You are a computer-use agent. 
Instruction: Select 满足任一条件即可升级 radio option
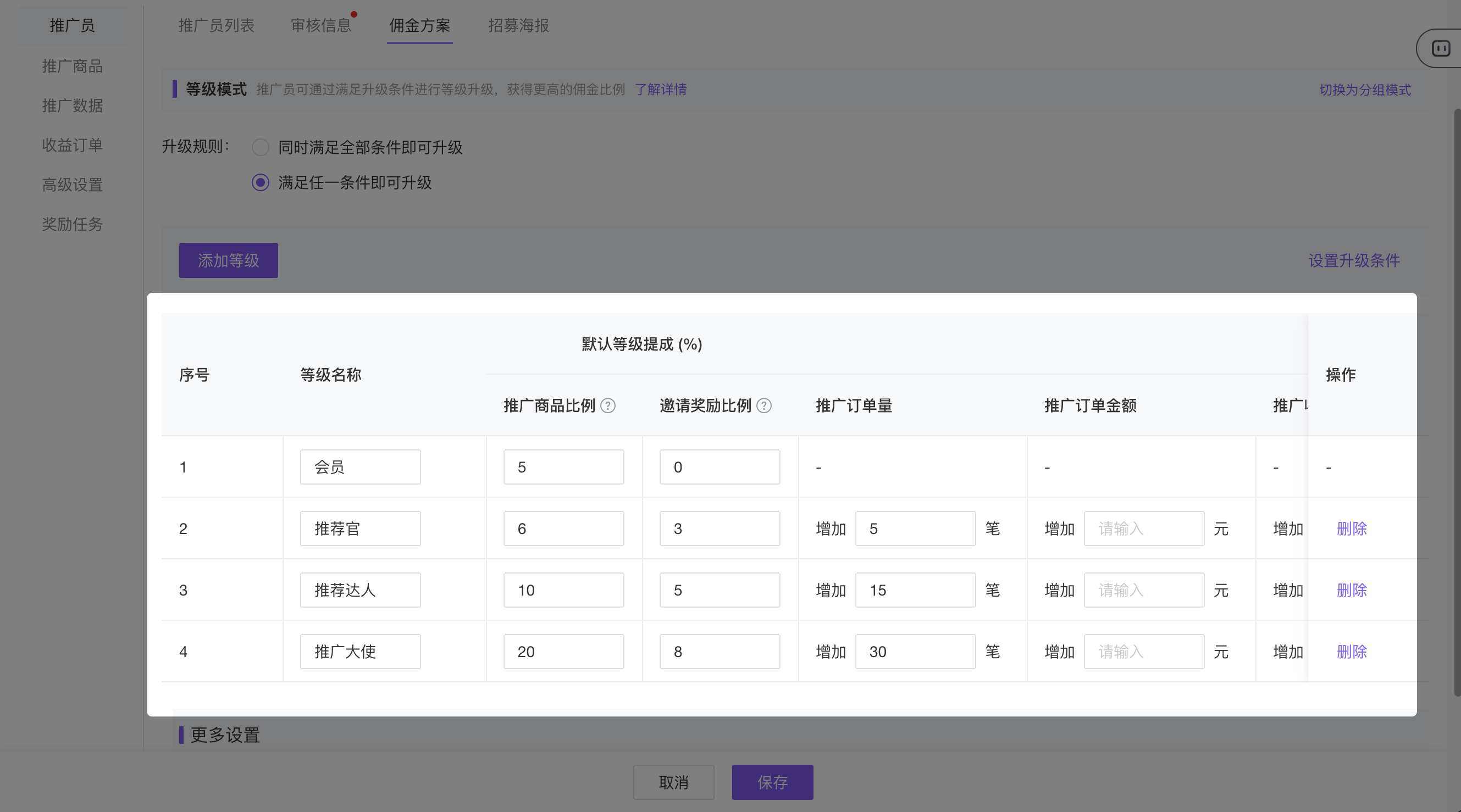click(261, 182)
